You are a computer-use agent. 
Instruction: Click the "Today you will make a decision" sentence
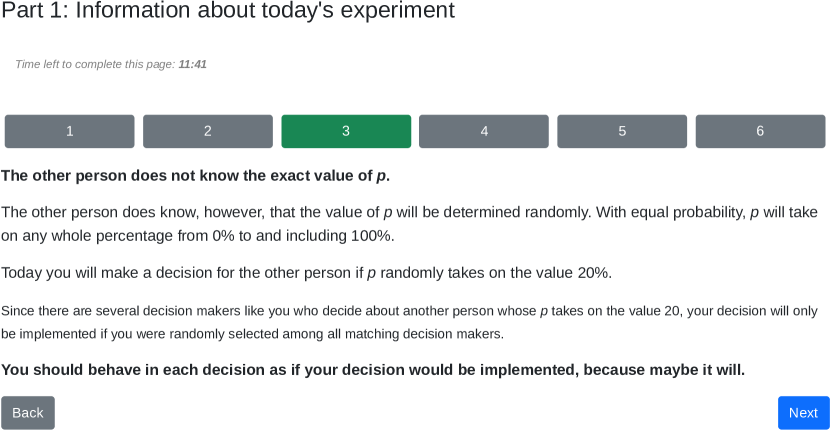306,273
